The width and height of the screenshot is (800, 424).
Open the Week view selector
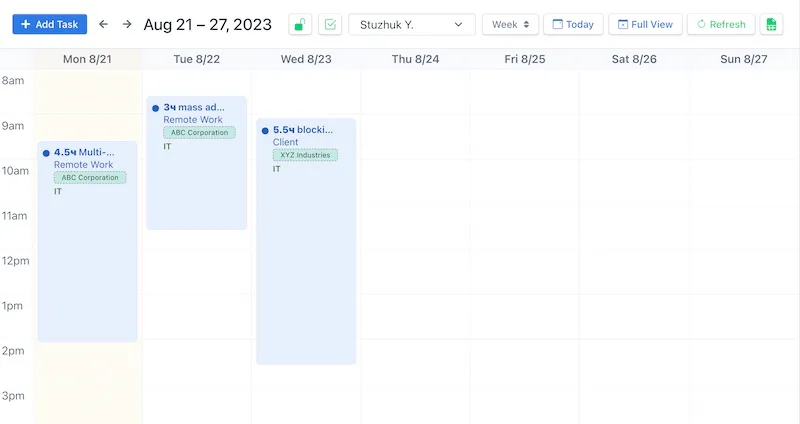510,24
